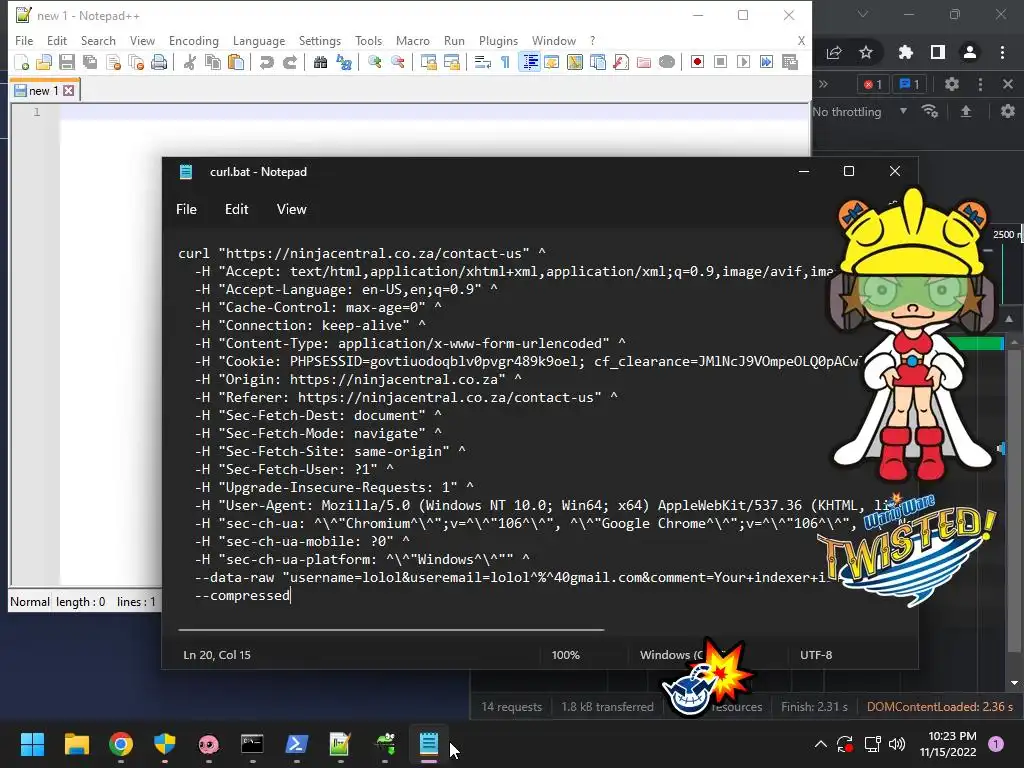Click 'Ln 20, Col 15' in Notepad status bar
This screenshot has height=768, width=1024.
(x=217, y=654)
